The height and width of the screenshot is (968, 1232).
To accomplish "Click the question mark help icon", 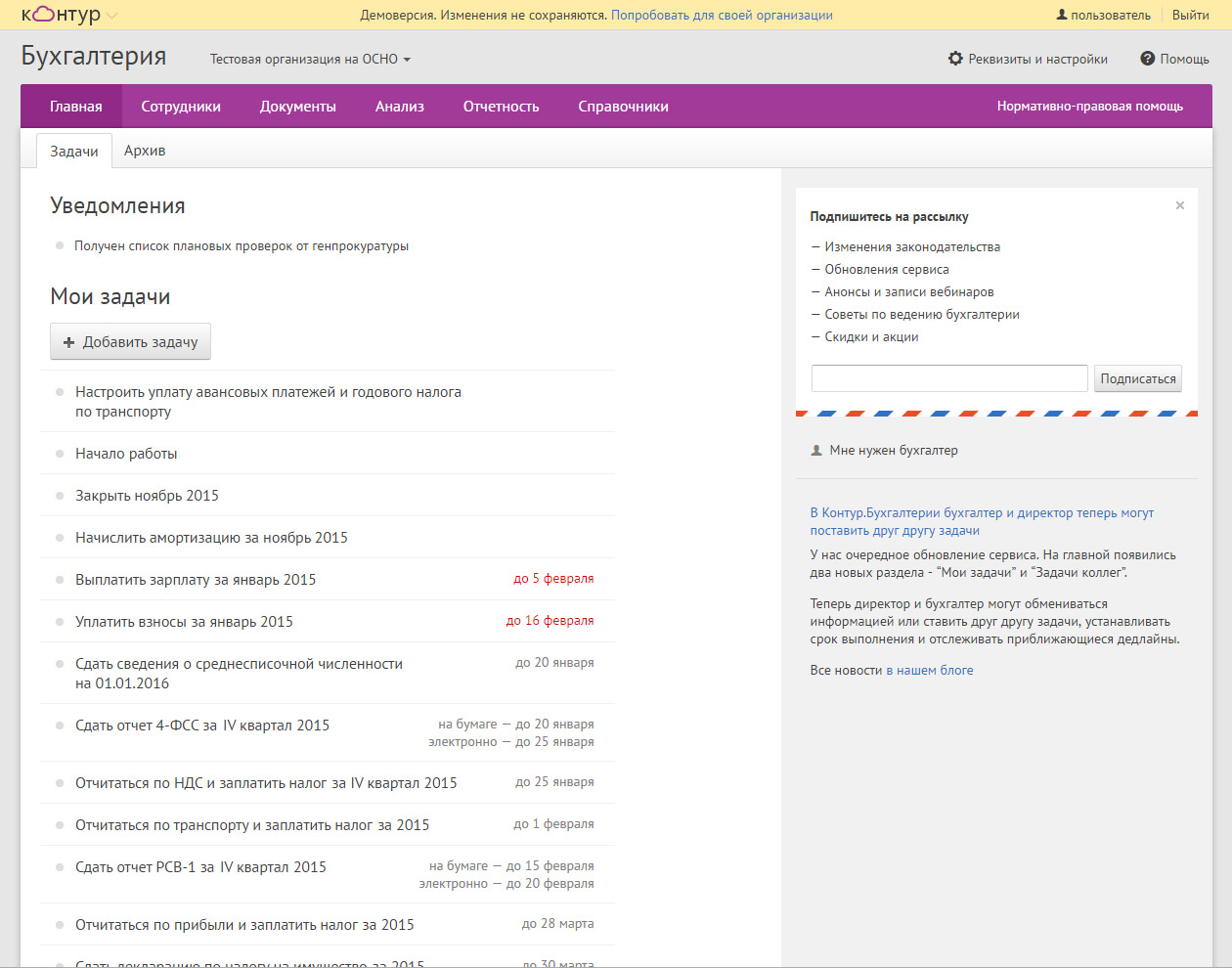I will click(1147, 59).
